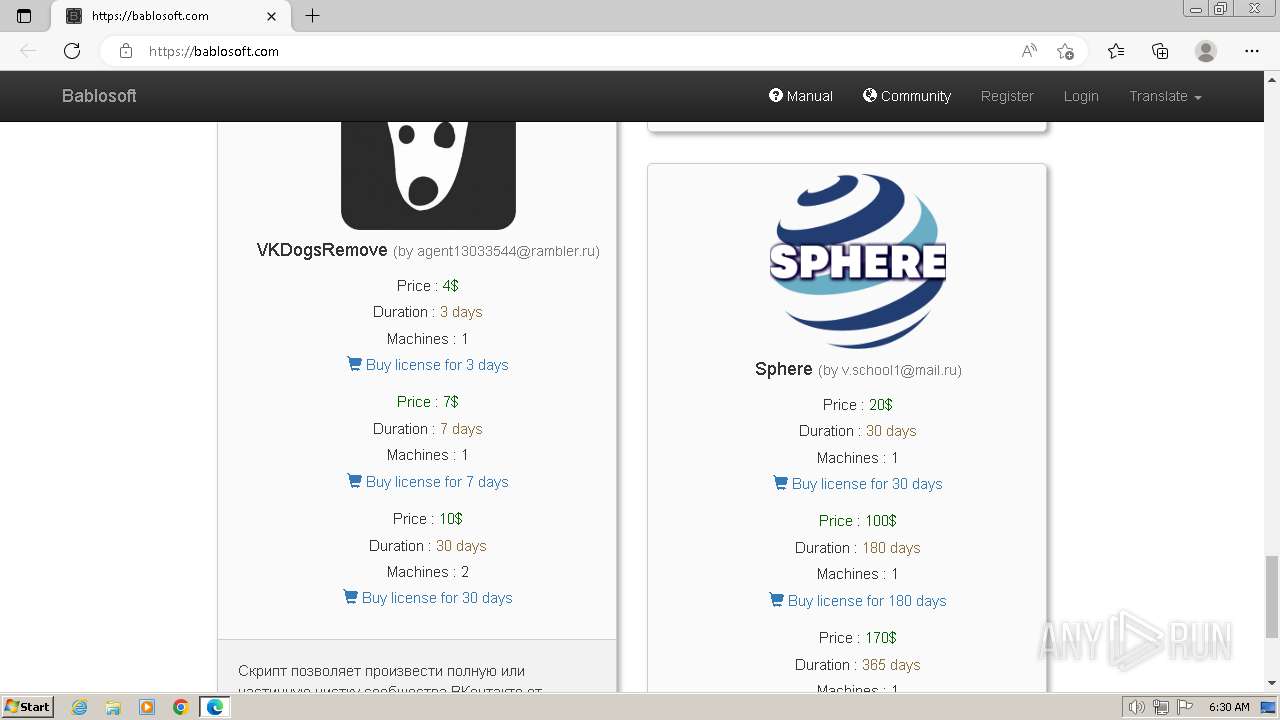1280x720 pixels.
Task: Select the bablosoft.com browser tab
Action: [170, 16]
